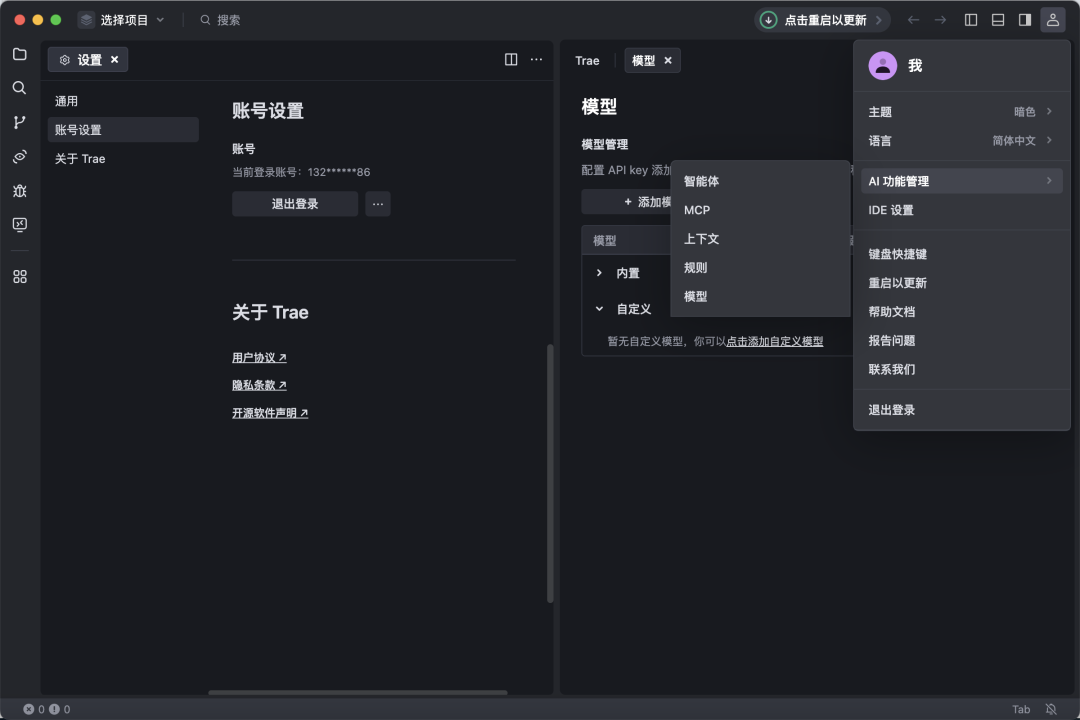Screen dimensions: 1080x720
Task: Toggle the right sidebar layout icon
Action: 1025,20
